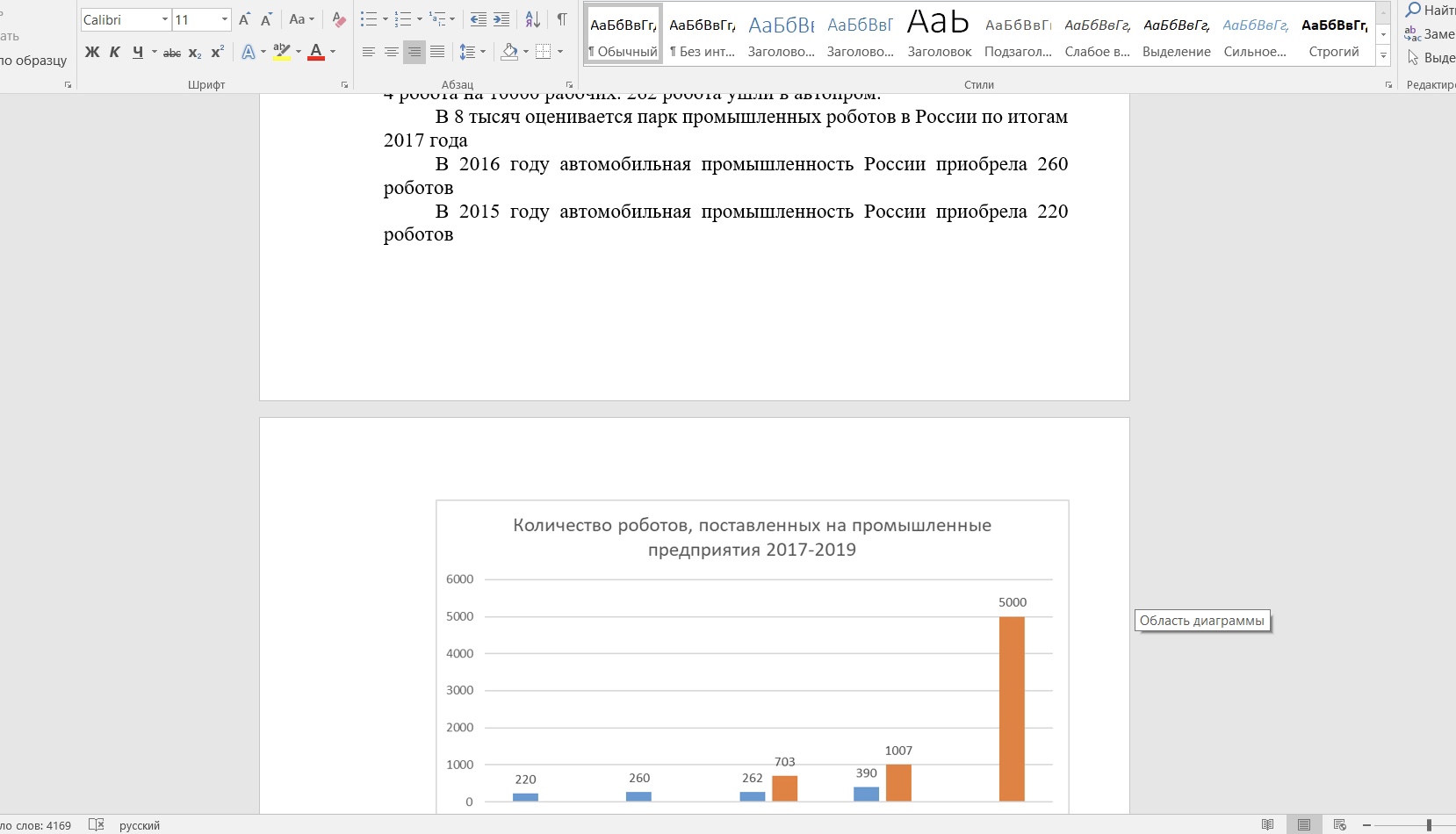Image resolution: width=1456 pixels, height=834 pixels.
Task: Open change case Aa dropdown
Action: coord(301,19)
